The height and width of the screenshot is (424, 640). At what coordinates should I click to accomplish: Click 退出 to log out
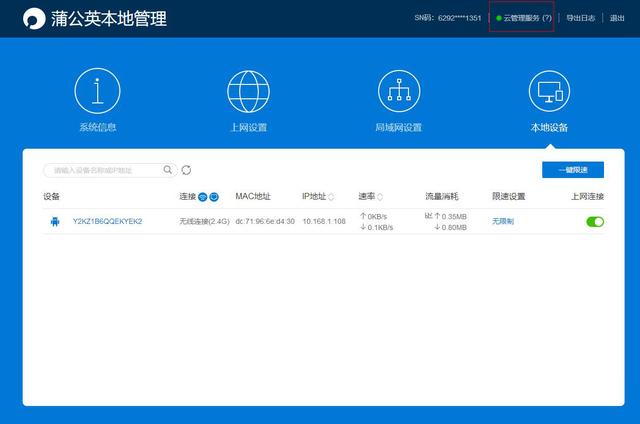617,18
